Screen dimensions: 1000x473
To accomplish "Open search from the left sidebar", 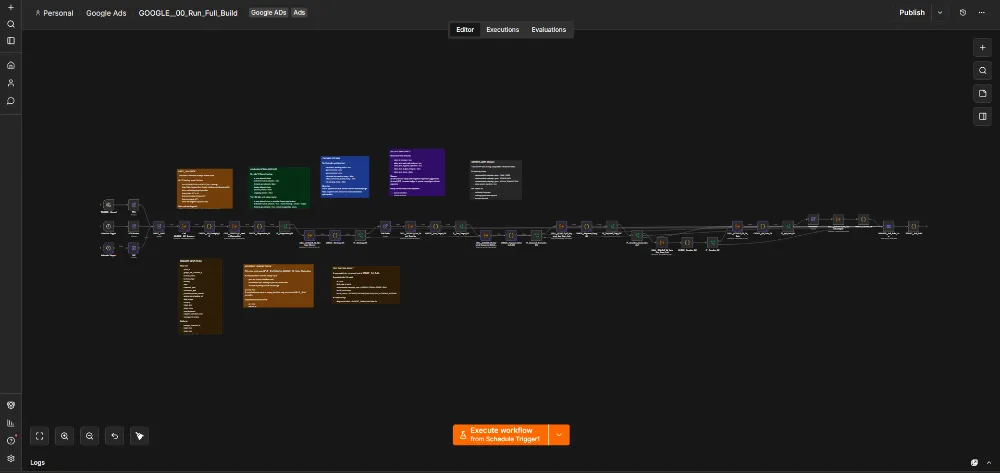I will click(x=10, y=24).
